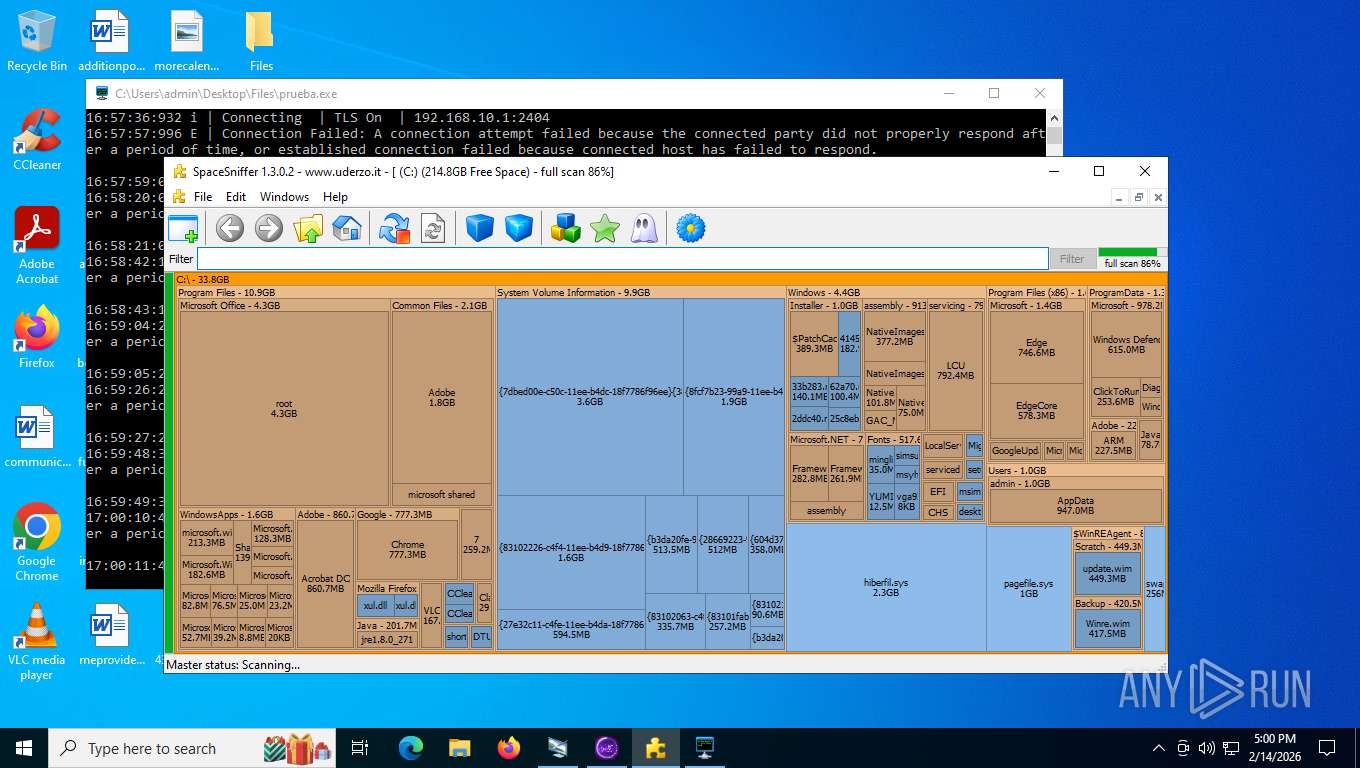The width and height of the screenshot is (1360, 768).
Task: Maximize the prueba.exe console window
Action: pos(994,93)
